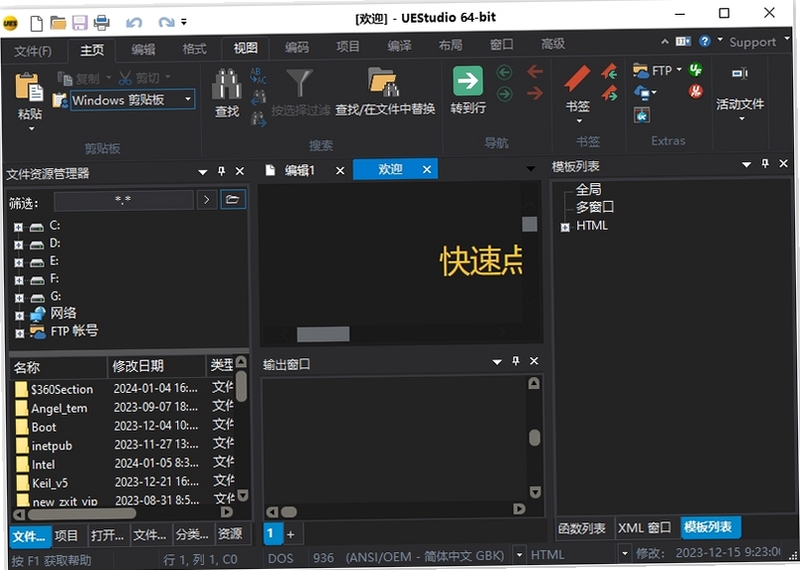Image resolution: width=800 pixels, height=570 pixels.
Task: Switch to the 视图 ribbon tab
Action: click(x=245, y=48)
